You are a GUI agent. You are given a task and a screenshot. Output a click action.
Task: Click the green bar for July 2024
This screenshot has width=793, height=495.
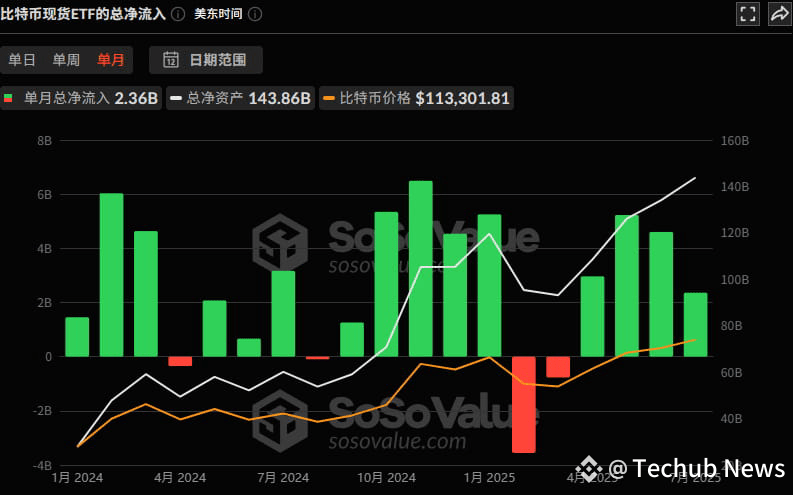283,313
